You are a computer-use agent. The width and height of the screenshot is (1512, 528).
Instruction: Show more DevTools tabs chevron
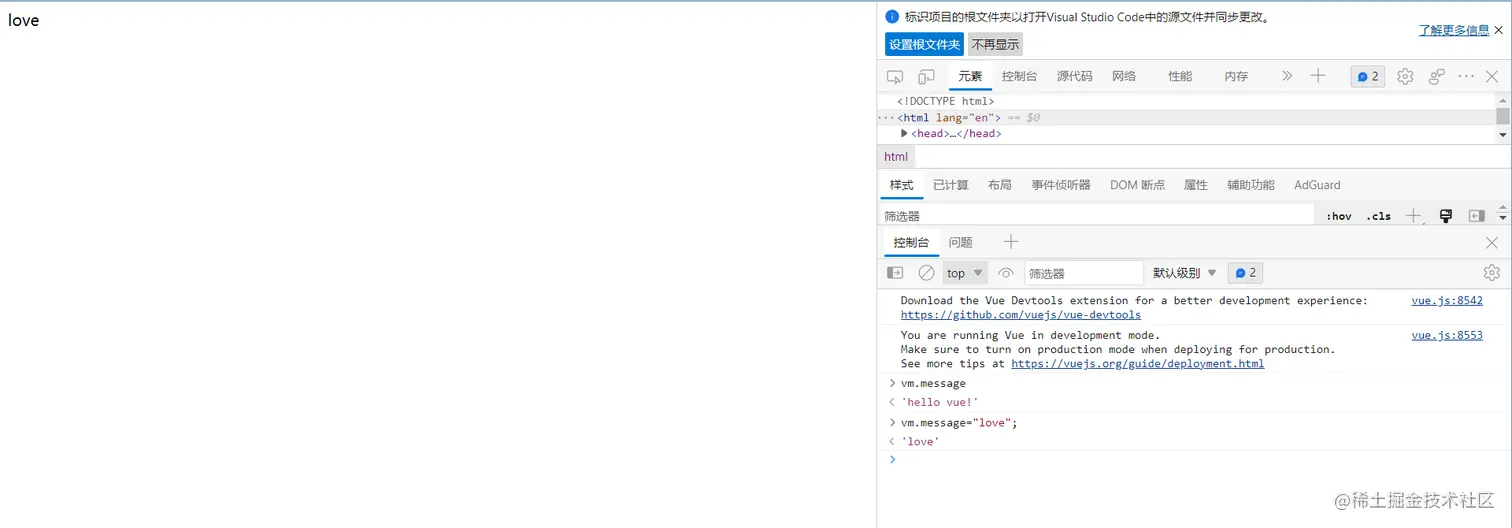1287,76
